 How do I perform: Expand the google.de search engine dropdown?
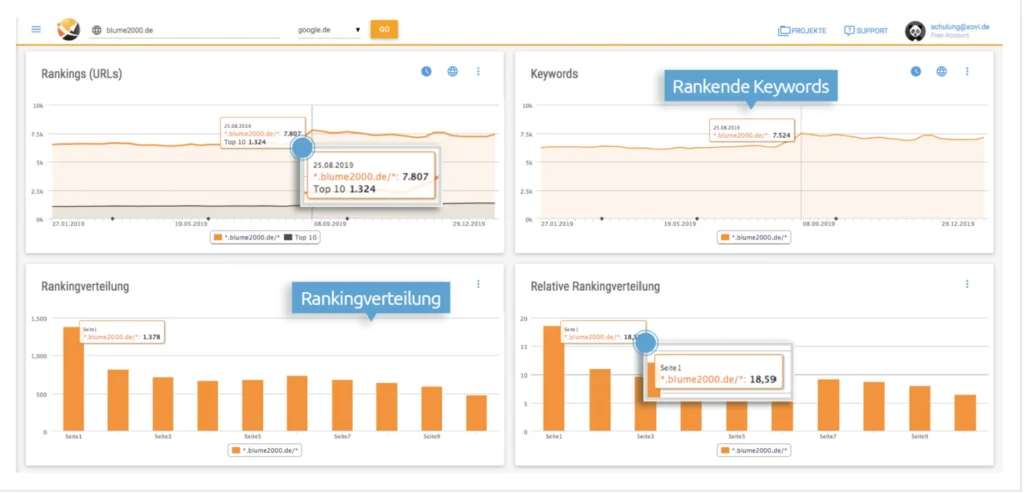pos(329,30)
